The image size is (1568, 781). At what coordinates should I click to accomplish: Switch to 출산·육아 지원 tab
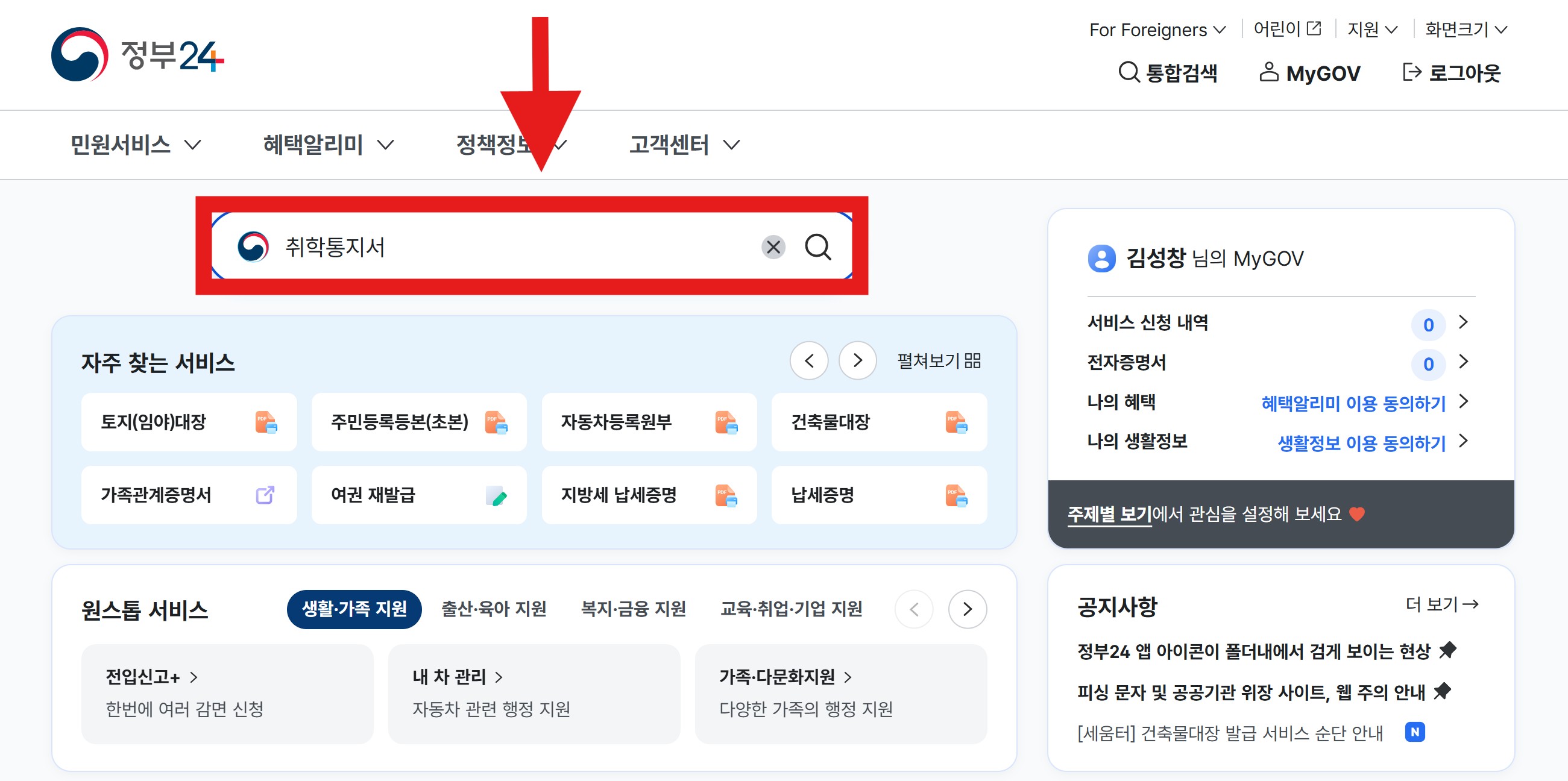click(x=493, y=608)
